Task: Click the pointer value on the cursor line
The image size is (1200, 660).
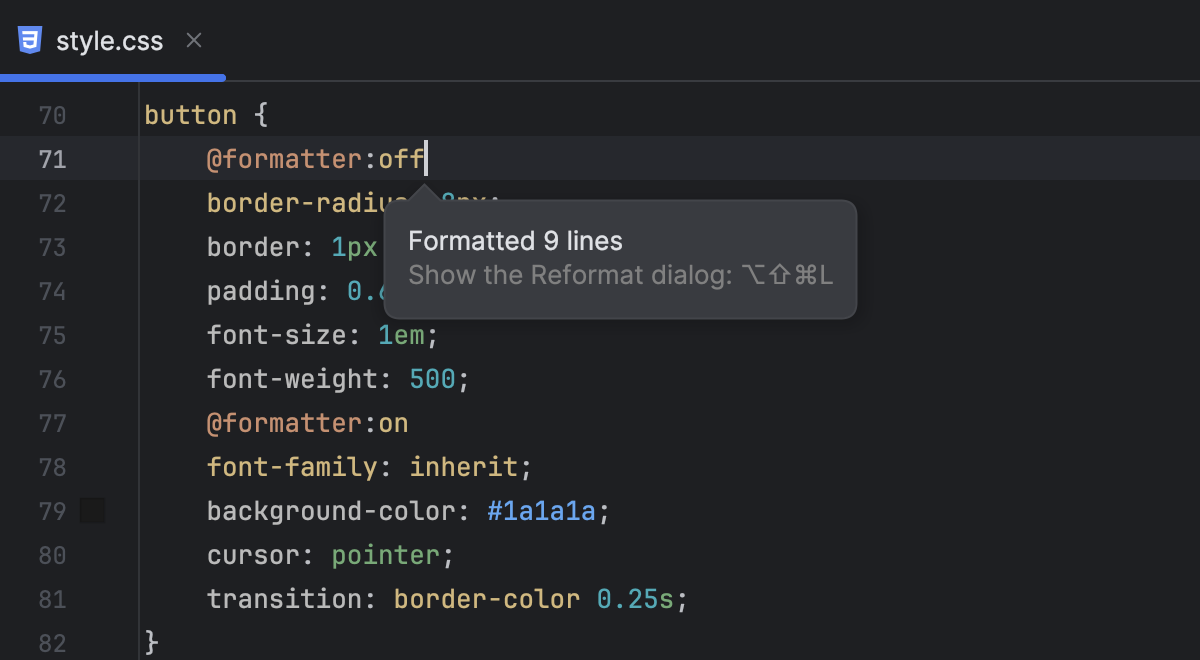Action: (x=390, y=554)
